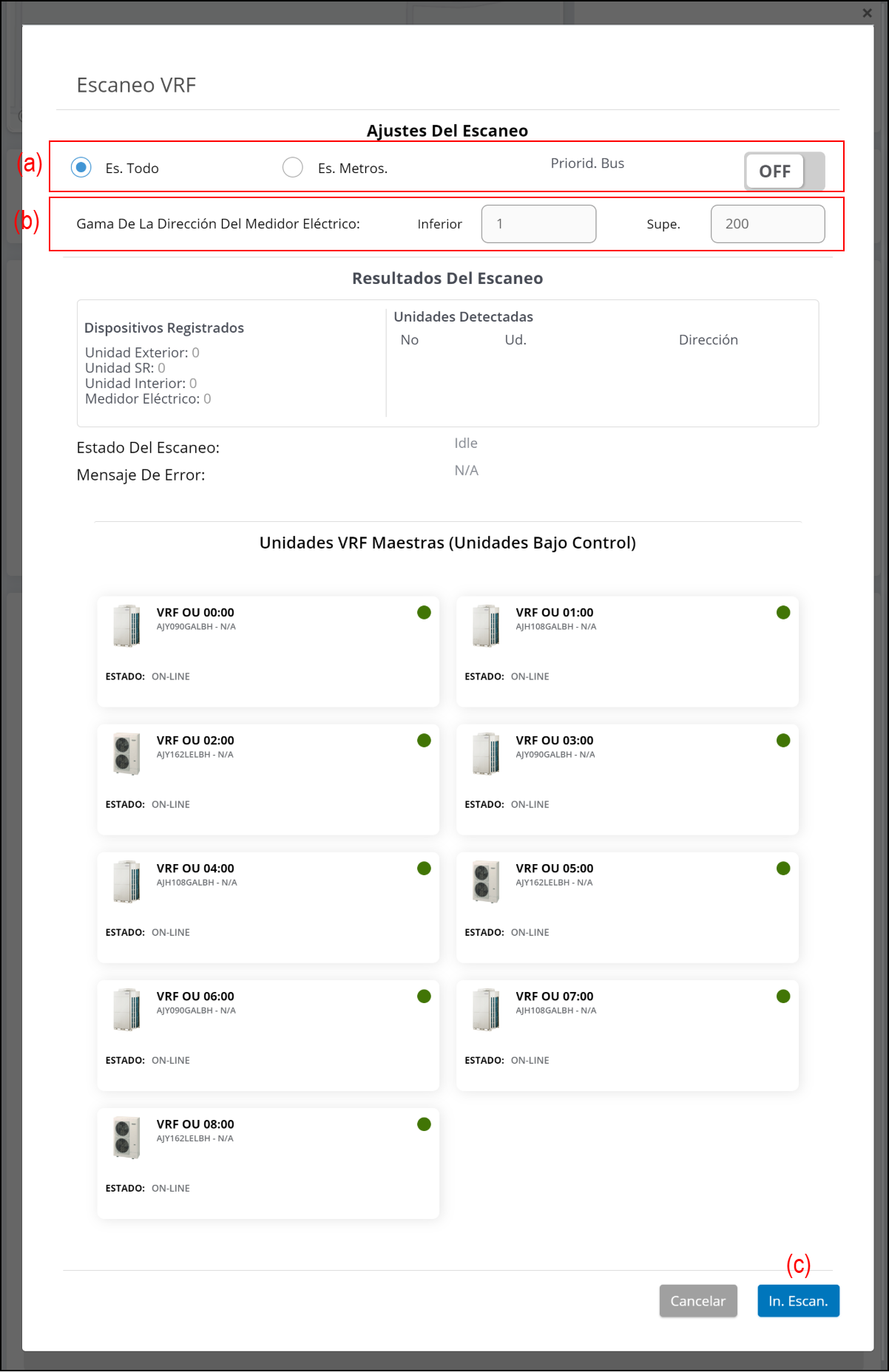Click the VRF OU 02:00 unit image
This screenshot has width=889, height=1372.
click(126, 753)
